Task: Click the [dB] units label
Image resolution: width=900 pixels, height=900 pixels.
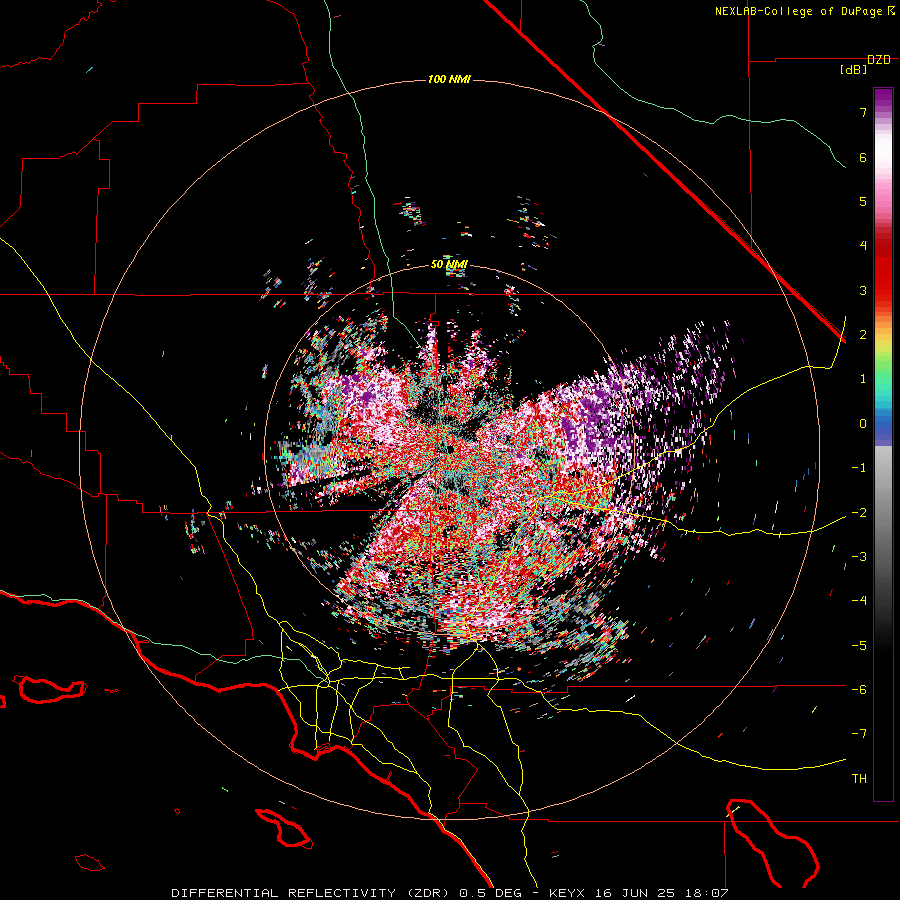Action: [x=854, y=70]
